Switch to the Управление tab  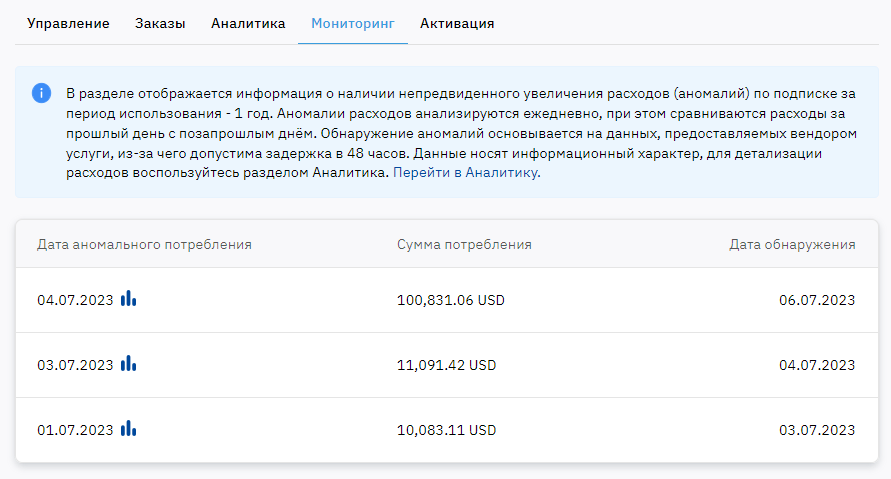[x=68, y=23]
